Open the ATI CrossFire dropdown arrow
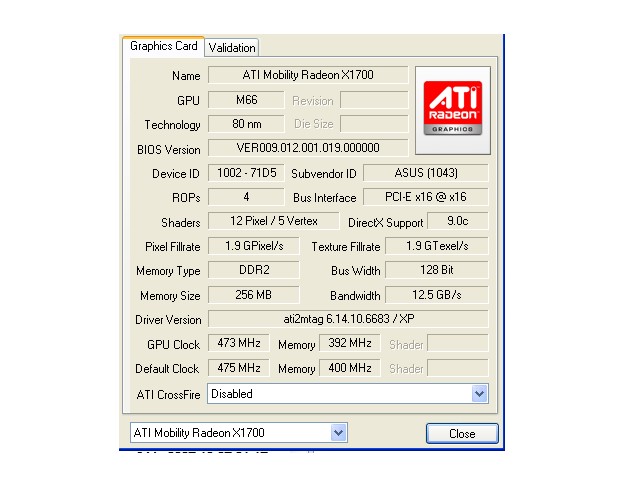 [x=479, y=394]
